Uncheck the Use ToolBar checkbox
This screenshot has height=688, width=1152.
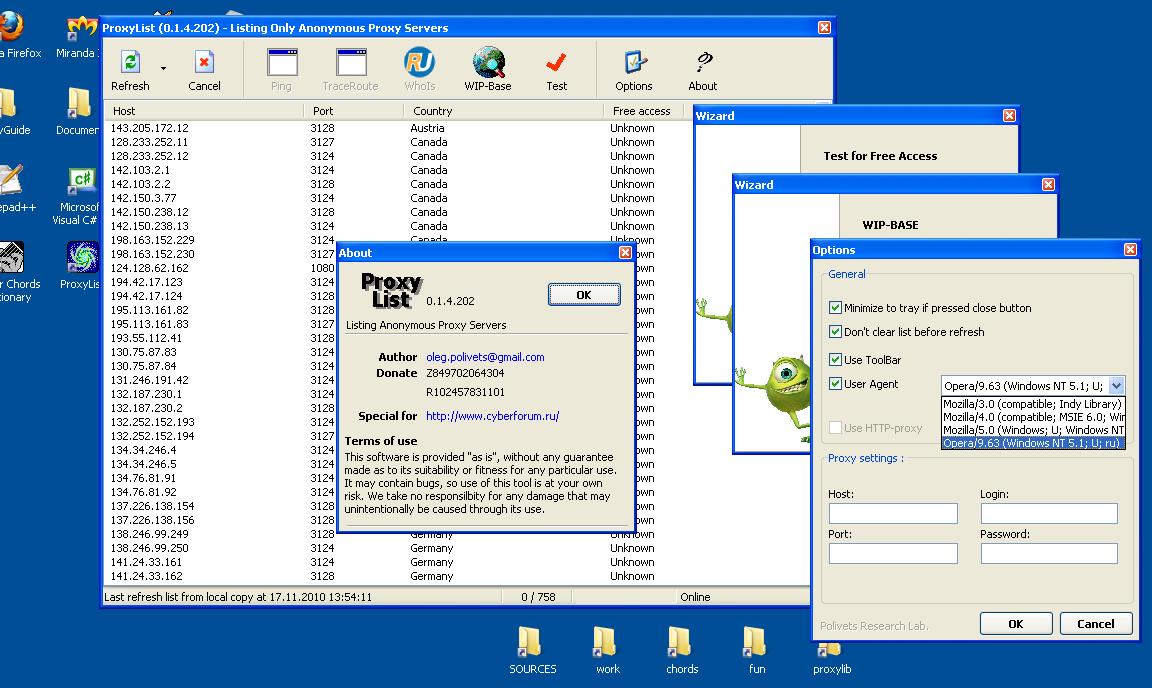pos(835,359)
